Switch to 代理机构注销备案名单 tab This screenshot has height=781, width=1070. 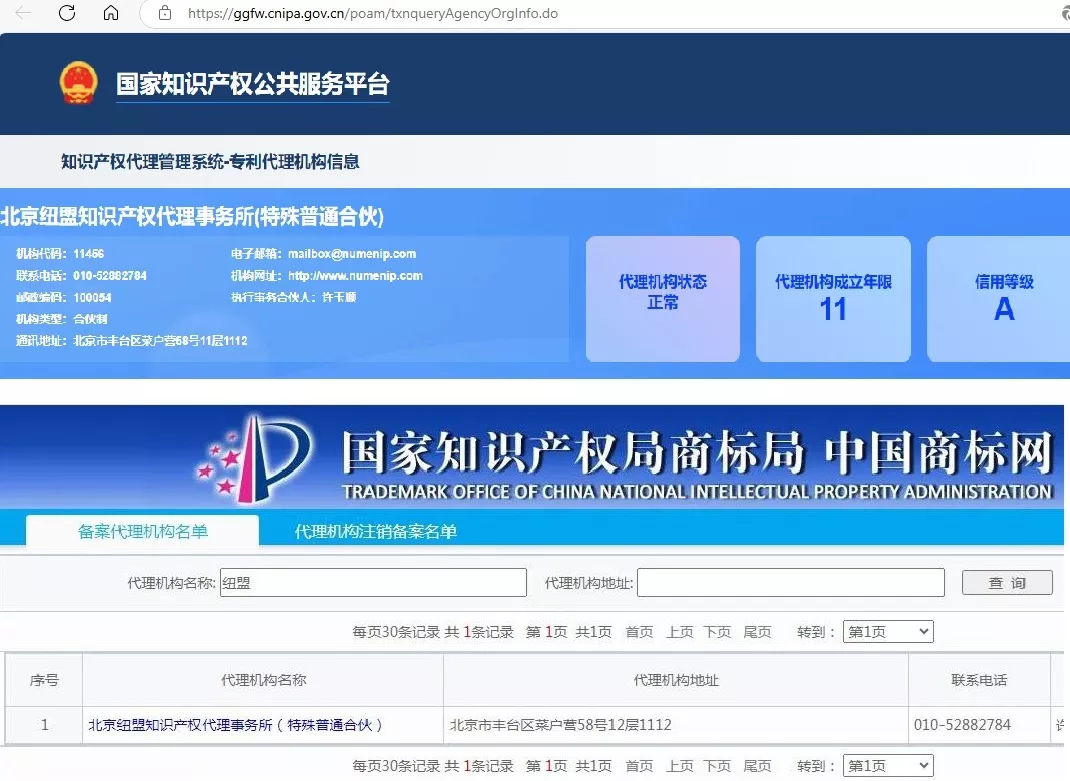375,531
